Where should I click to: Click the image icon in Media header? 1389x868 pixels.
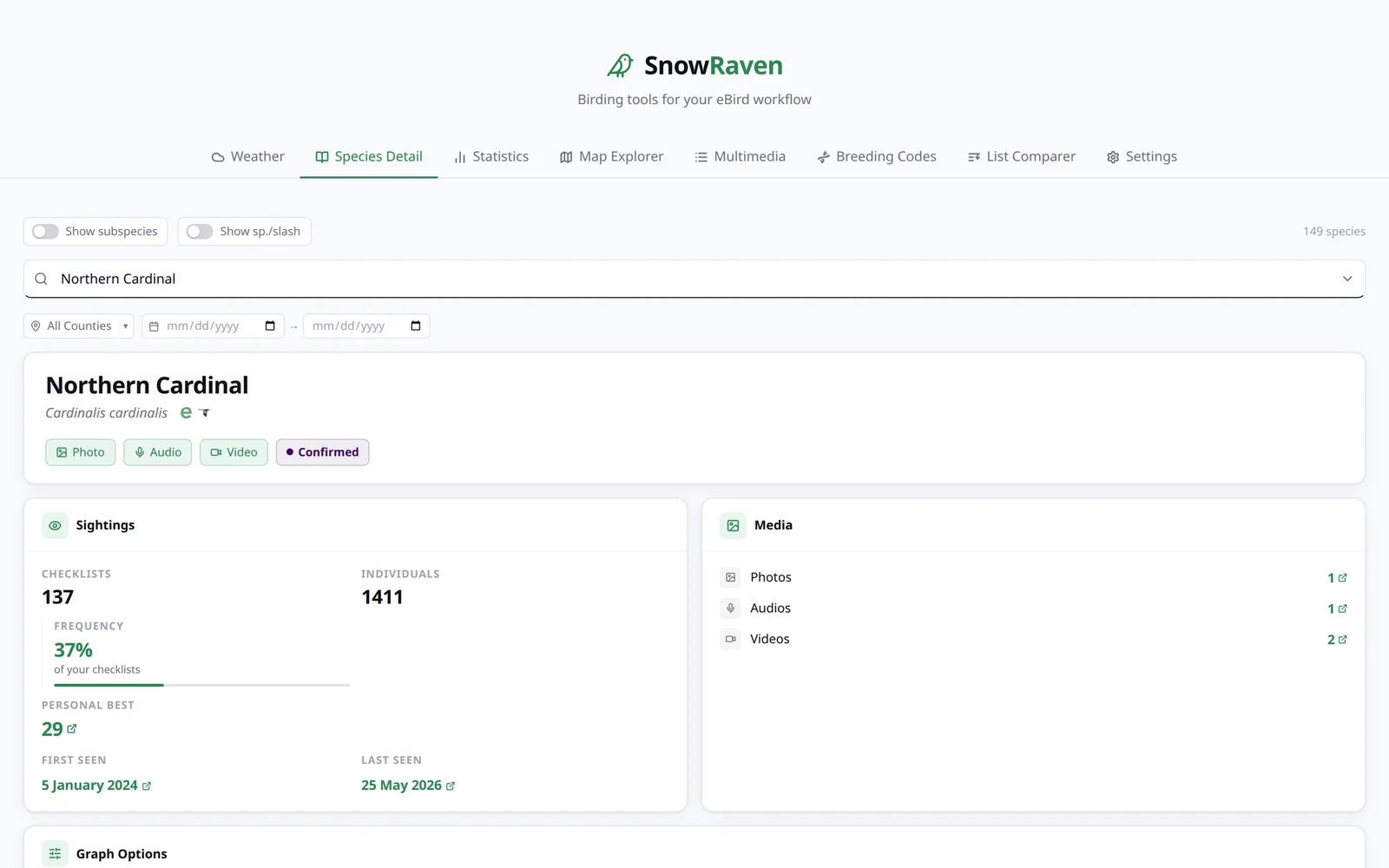coord(733,525)
